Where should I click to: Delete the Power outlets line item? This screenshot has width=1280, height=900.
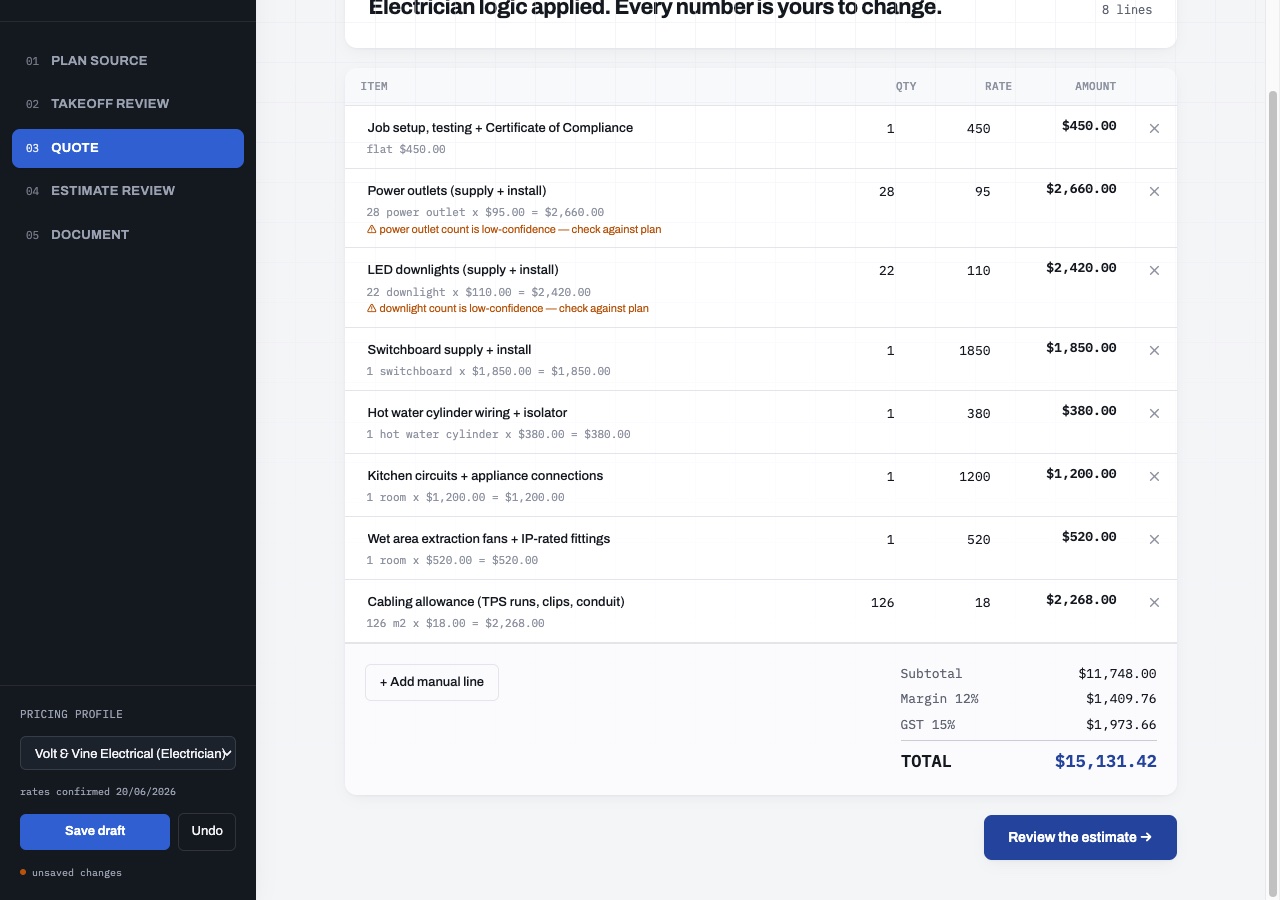pos(1154,192)
